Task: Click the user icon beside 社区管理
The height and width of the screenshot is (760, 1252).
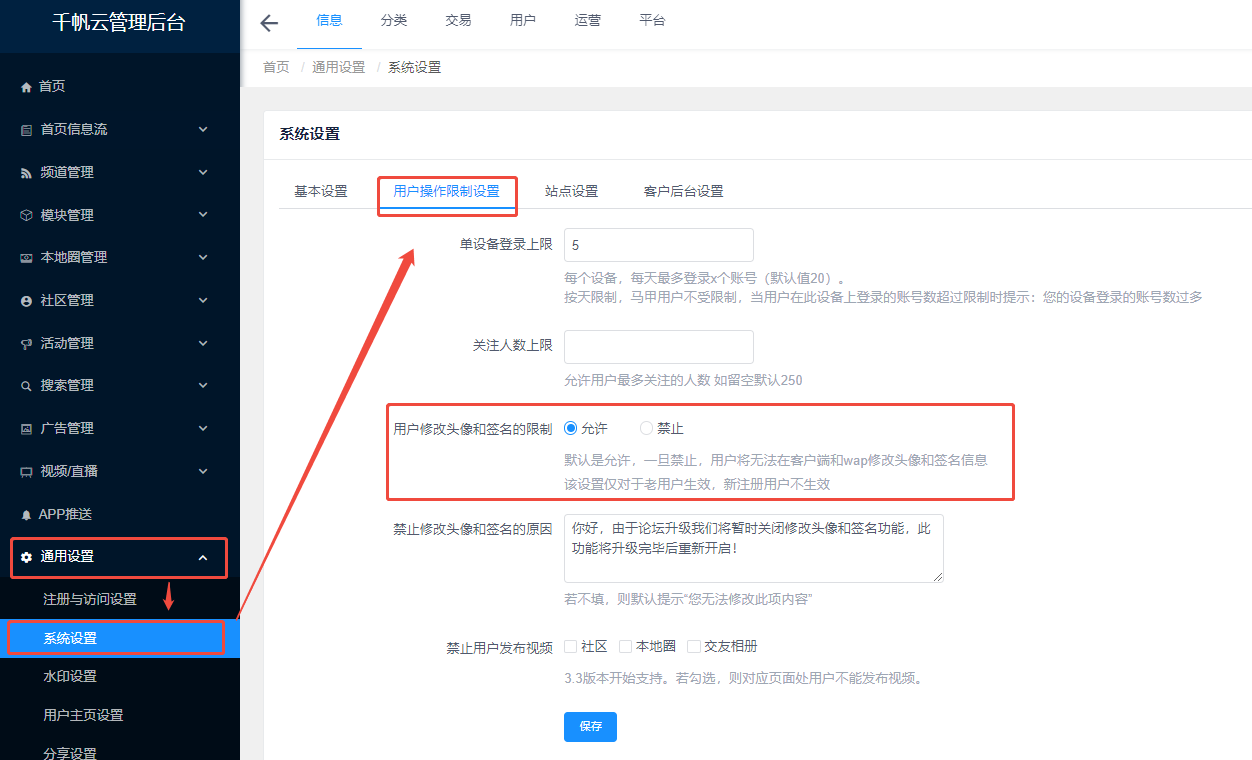Action: click(x=27, y=301)
